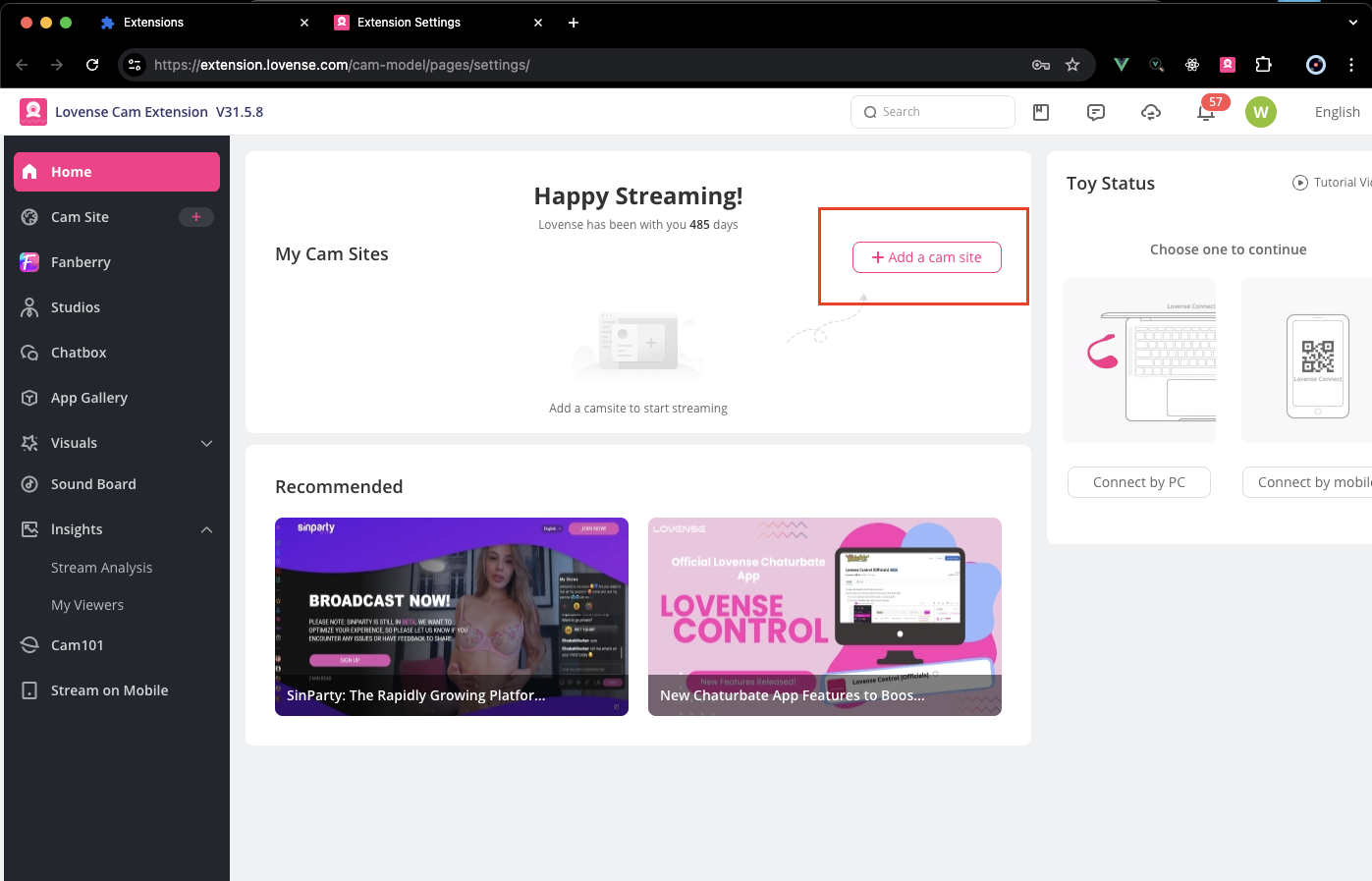Expand the Visuals menu chevron
Image resolution: width=1372 pixels, height=881 pixels.
(x=206, y=443)
